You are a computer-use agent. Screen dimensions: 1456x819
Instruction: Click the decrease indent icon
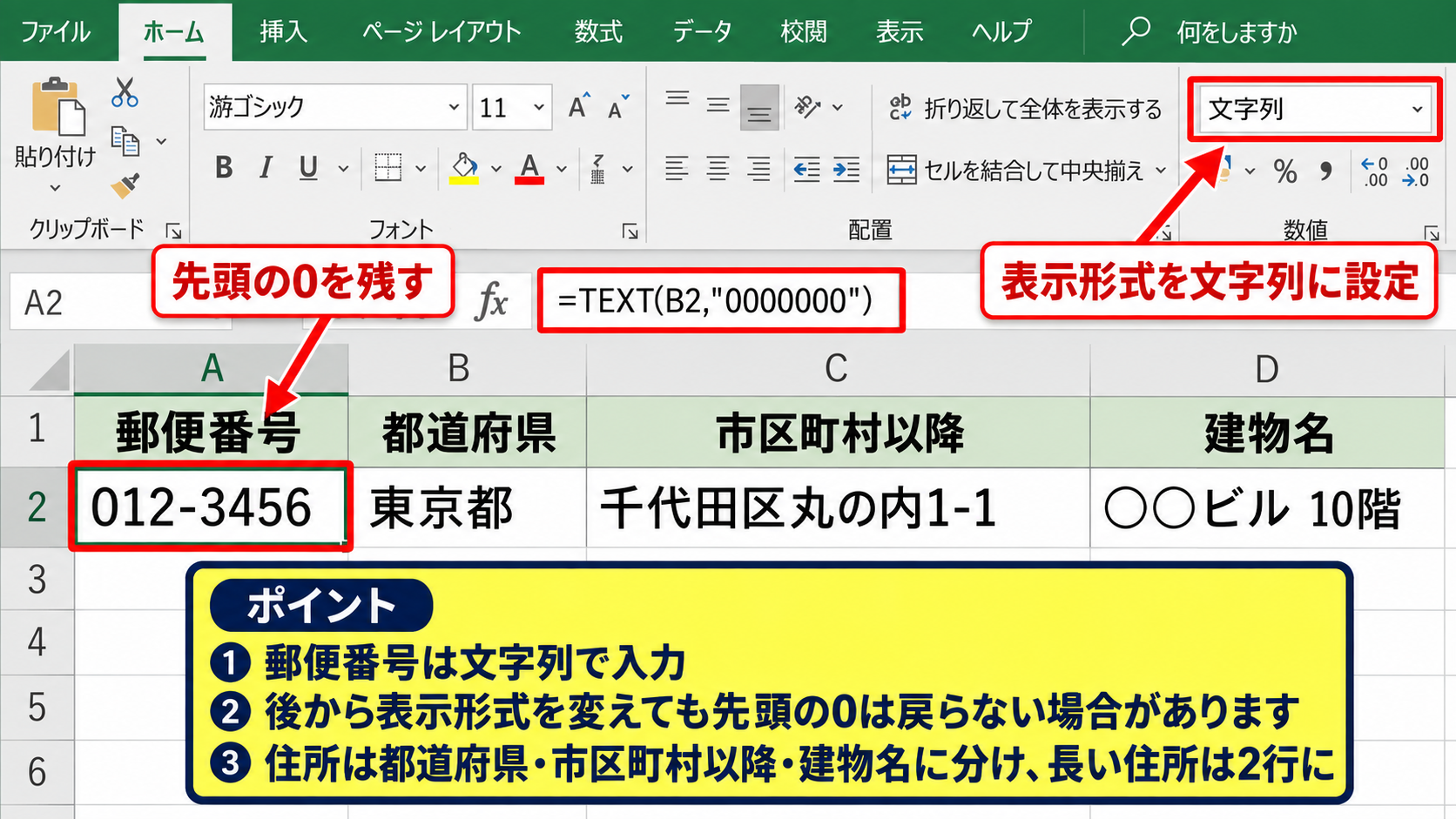point(806,169)
